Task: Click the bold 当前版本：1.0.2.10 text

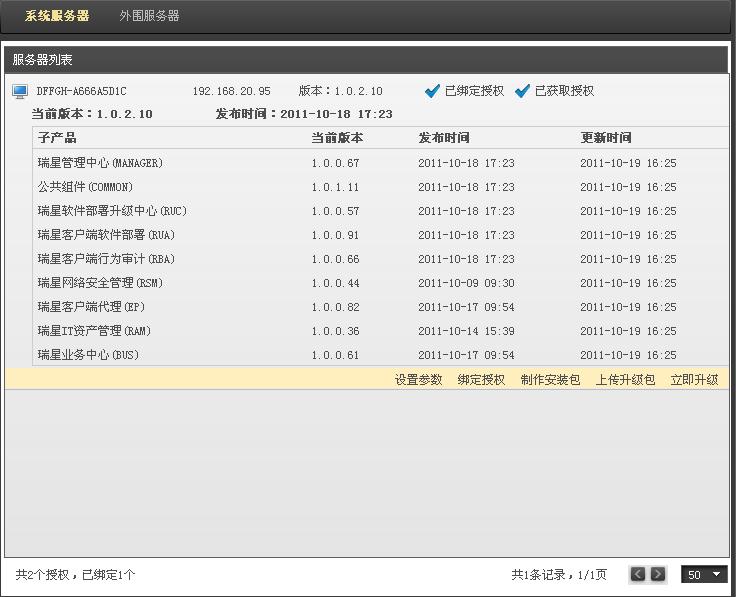Action: pyautogui.click(x=92, y=114)
